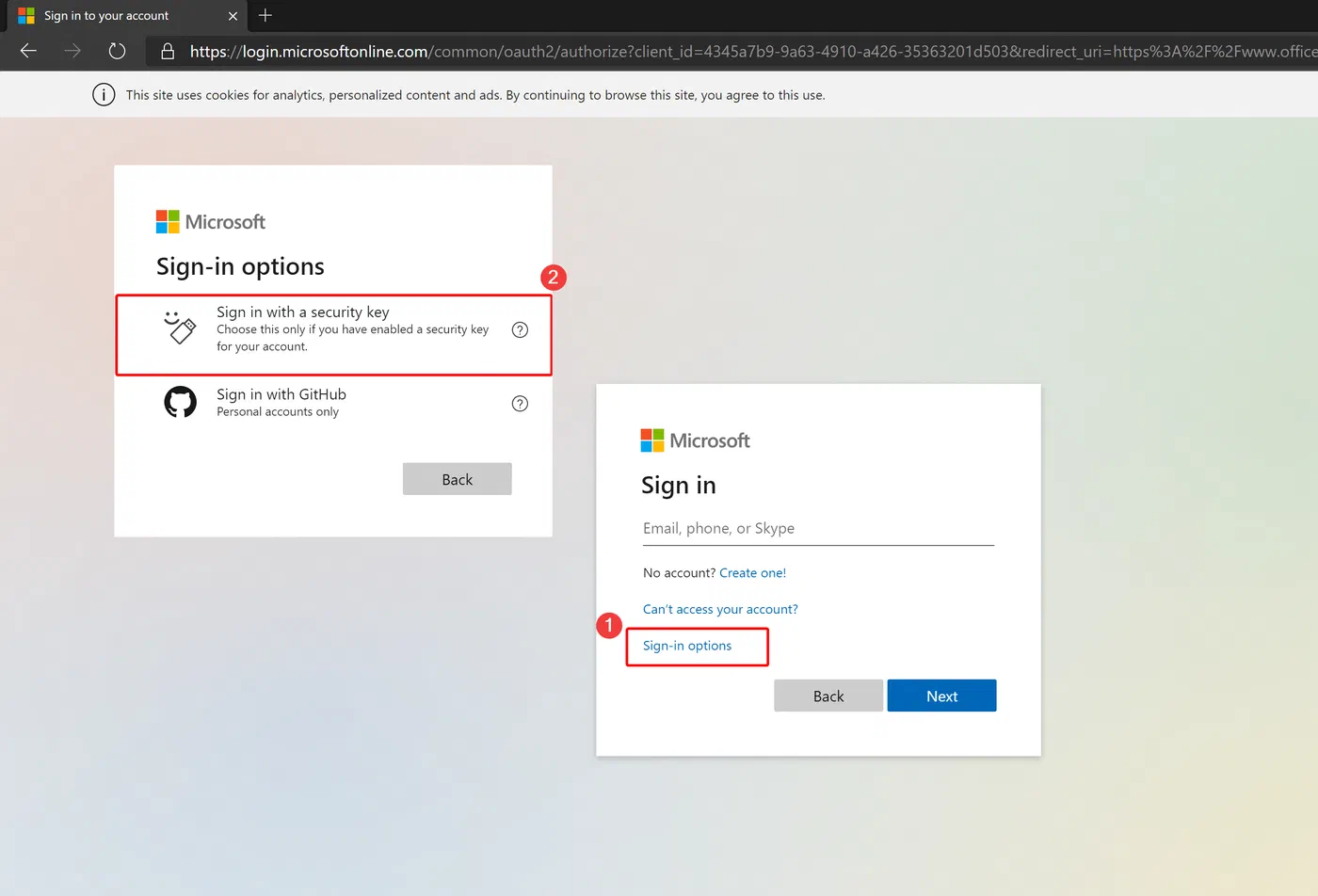
Task: Click the cookie notice message text
Action: click(475, 95)
